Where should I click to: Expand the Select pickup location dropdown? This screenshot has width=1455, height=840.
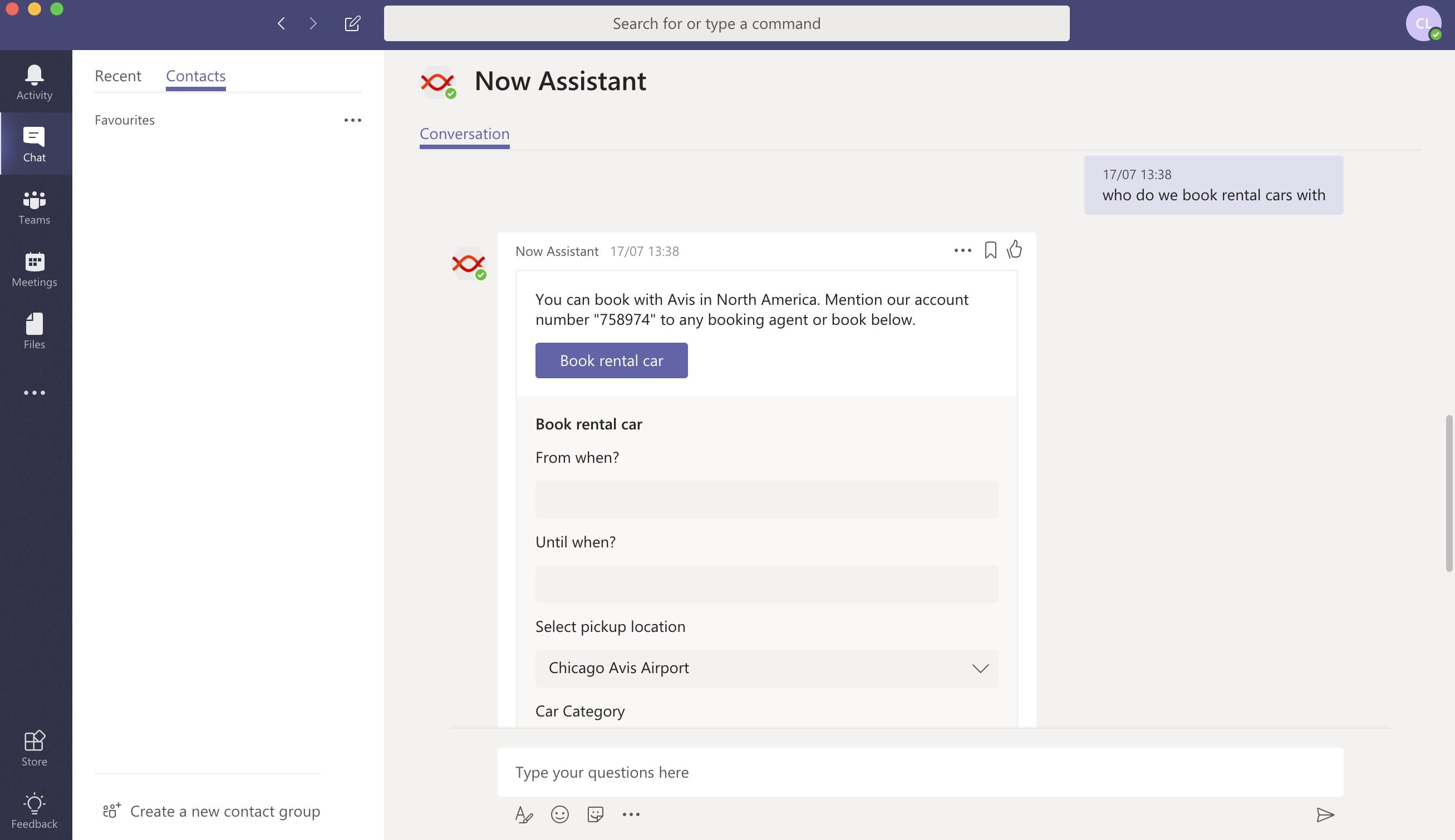[766, 669]
